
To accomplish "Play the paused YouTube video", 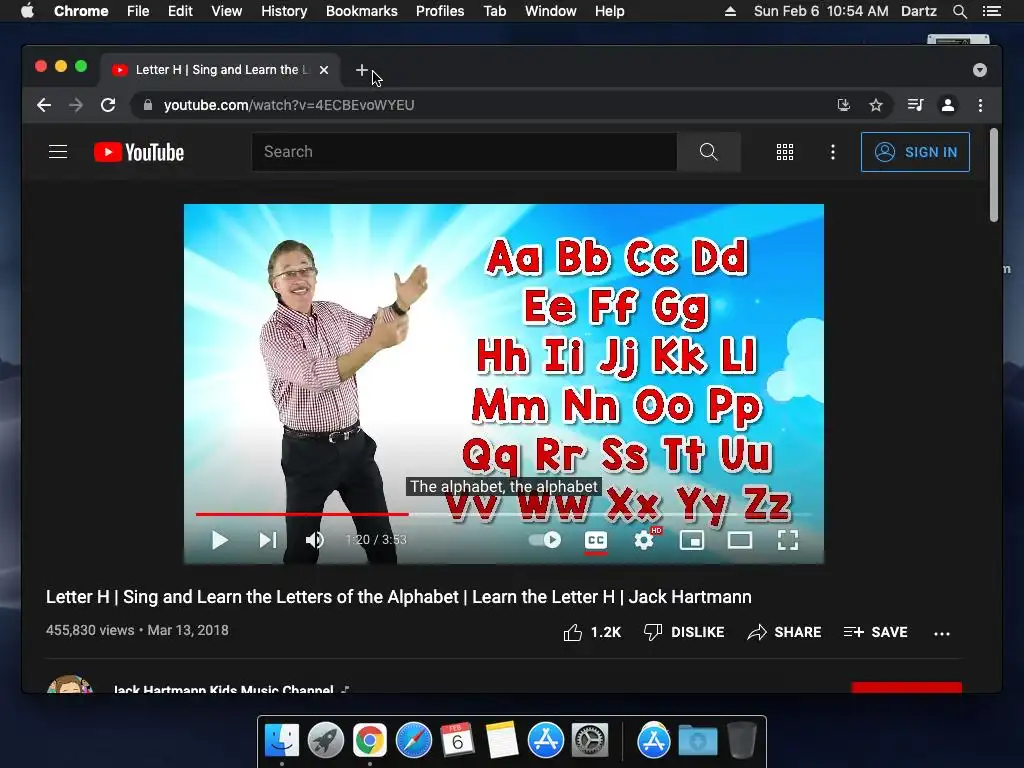I will coord(219,540).
